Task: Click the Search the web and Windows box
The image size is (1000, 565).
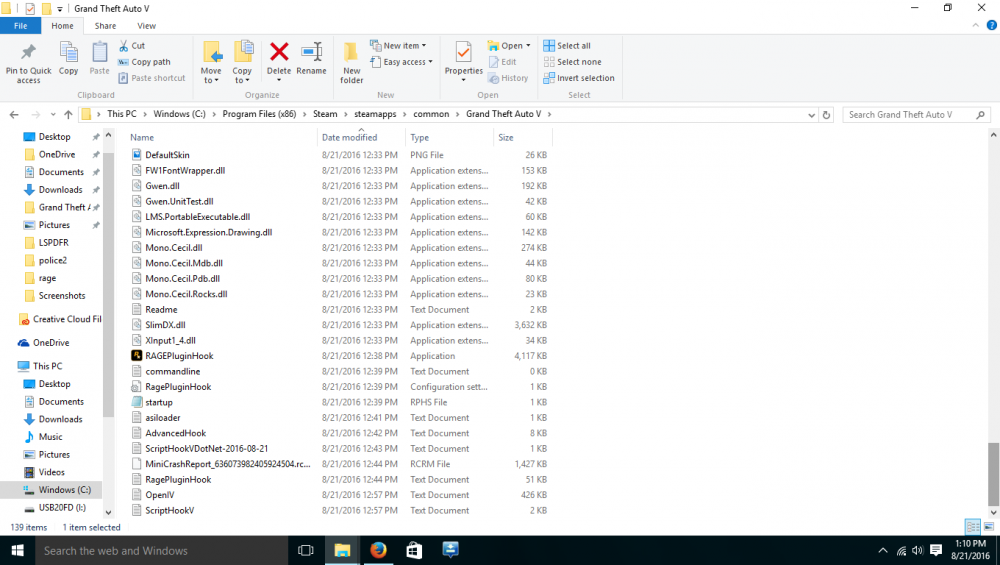Action: 161,550
